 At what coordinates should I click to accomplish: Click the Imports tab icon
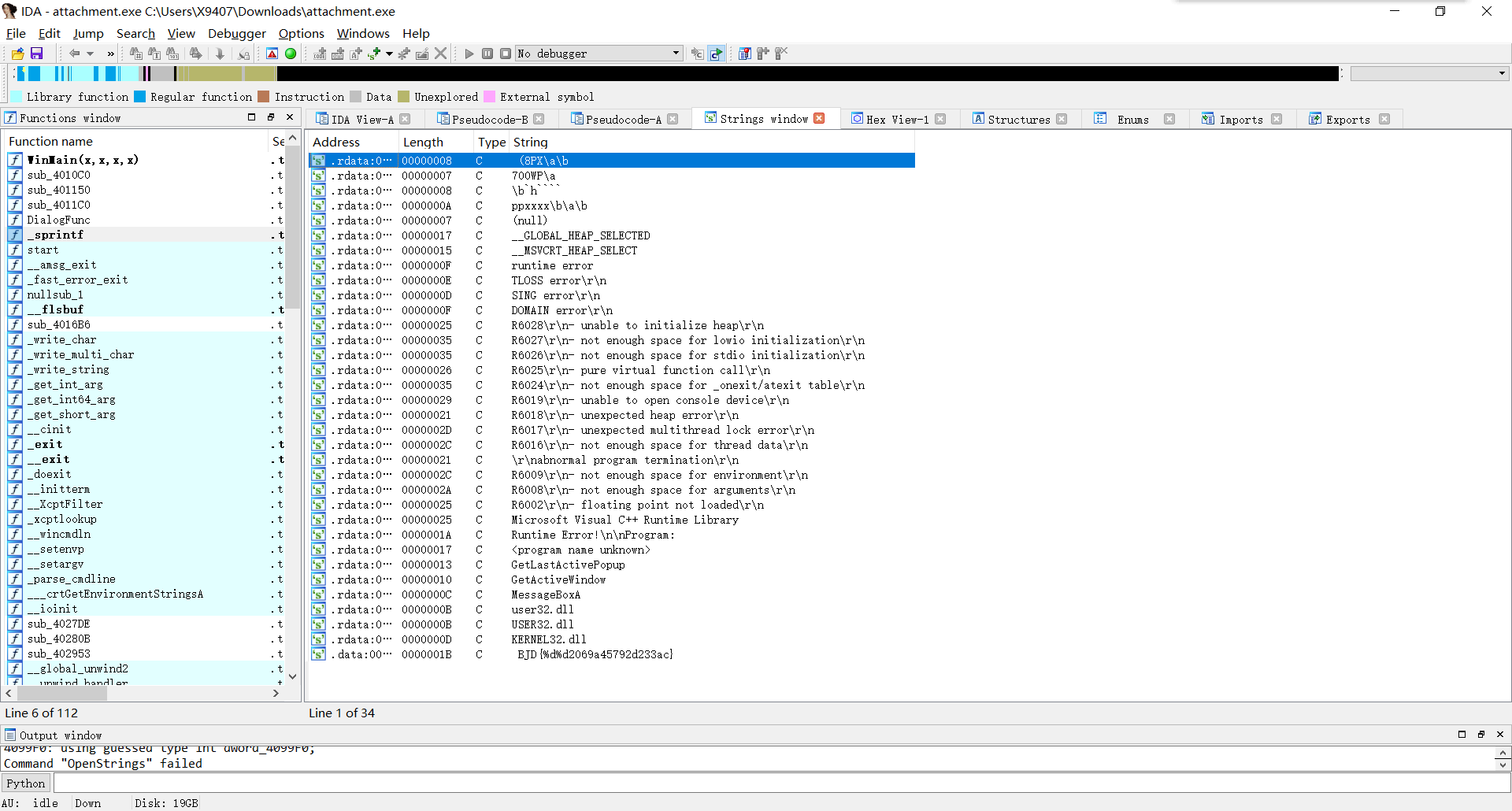(x=1207, y=119)
